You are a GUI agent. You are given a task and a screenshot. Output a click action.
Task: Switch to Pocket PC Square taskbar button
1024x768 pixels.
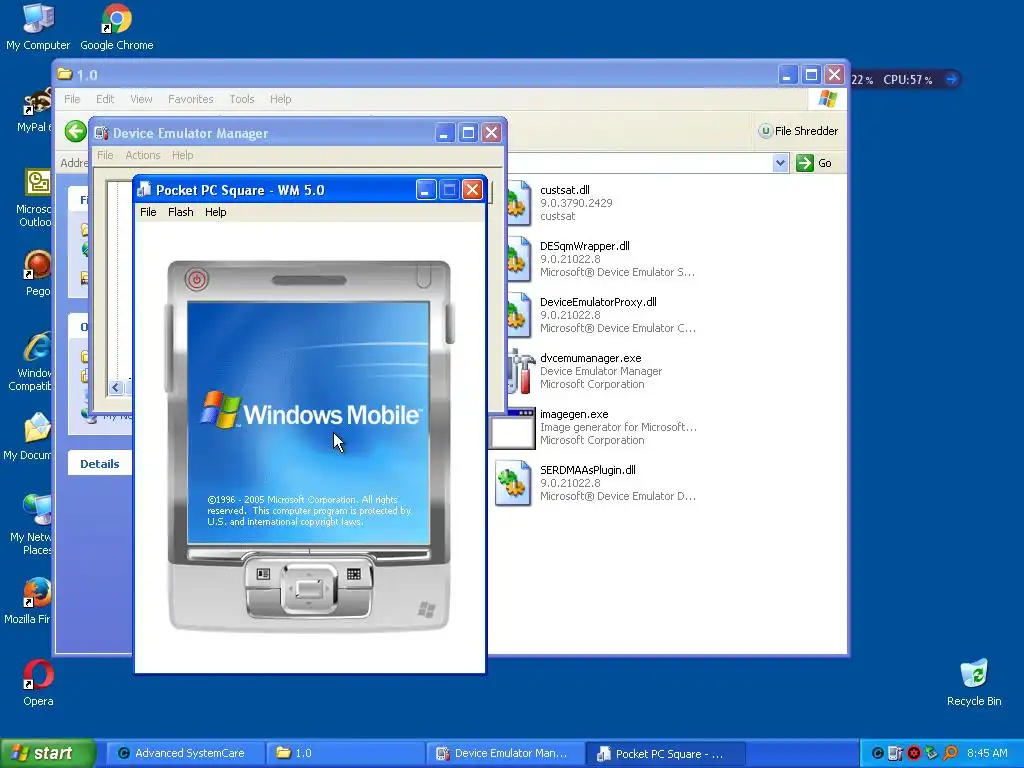tap(665, 754)
